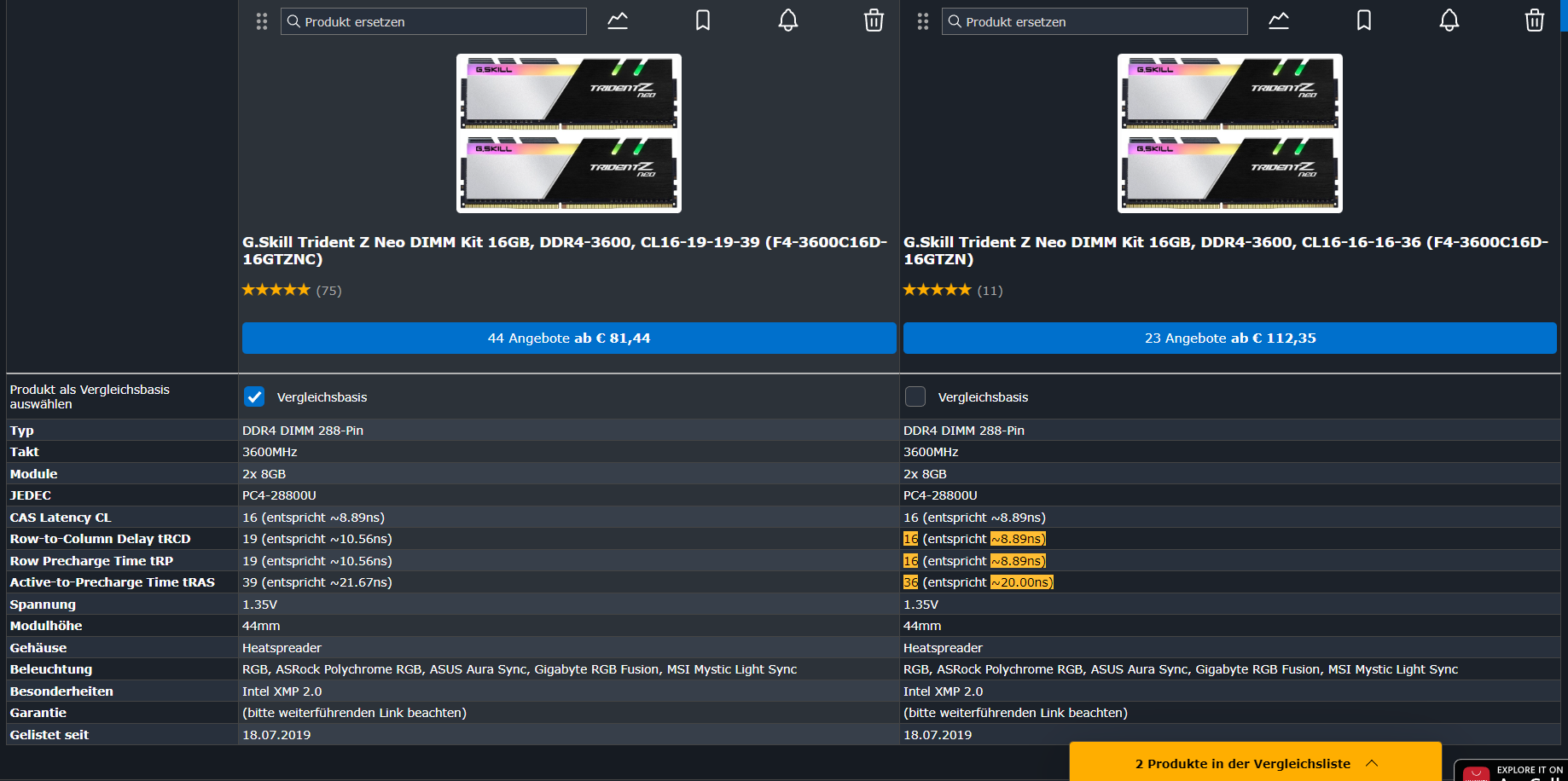Viewport: 1568px width, 781px height.
Task: Click the Takt row label
Action: click(25, 452)
